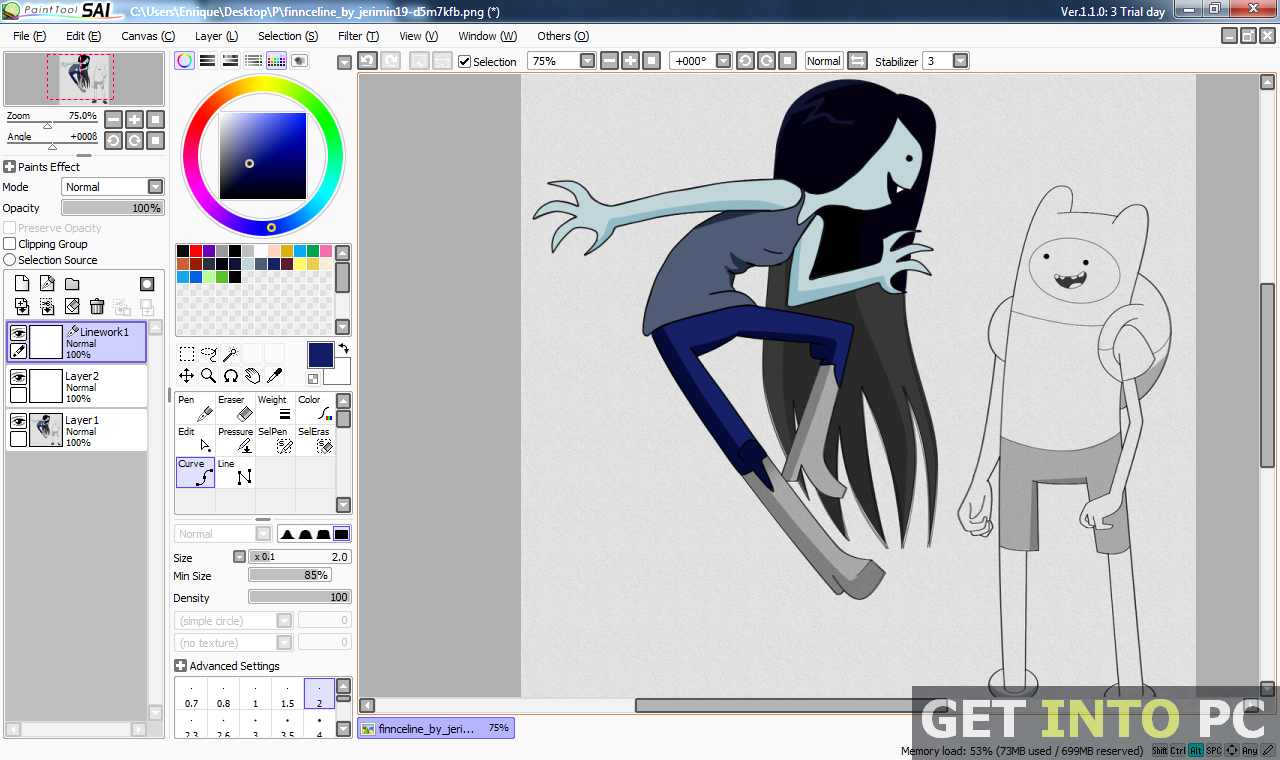Open the Selection menu
The height and width of the screenshot is (760, 1280).
coord(288,36)
